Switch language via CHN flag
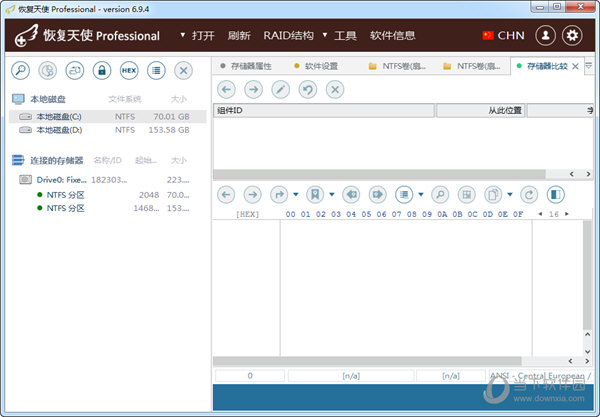Image resolution: width=600 pixels, height=417 pixels. pyautogui.click(x=504, y=36)
